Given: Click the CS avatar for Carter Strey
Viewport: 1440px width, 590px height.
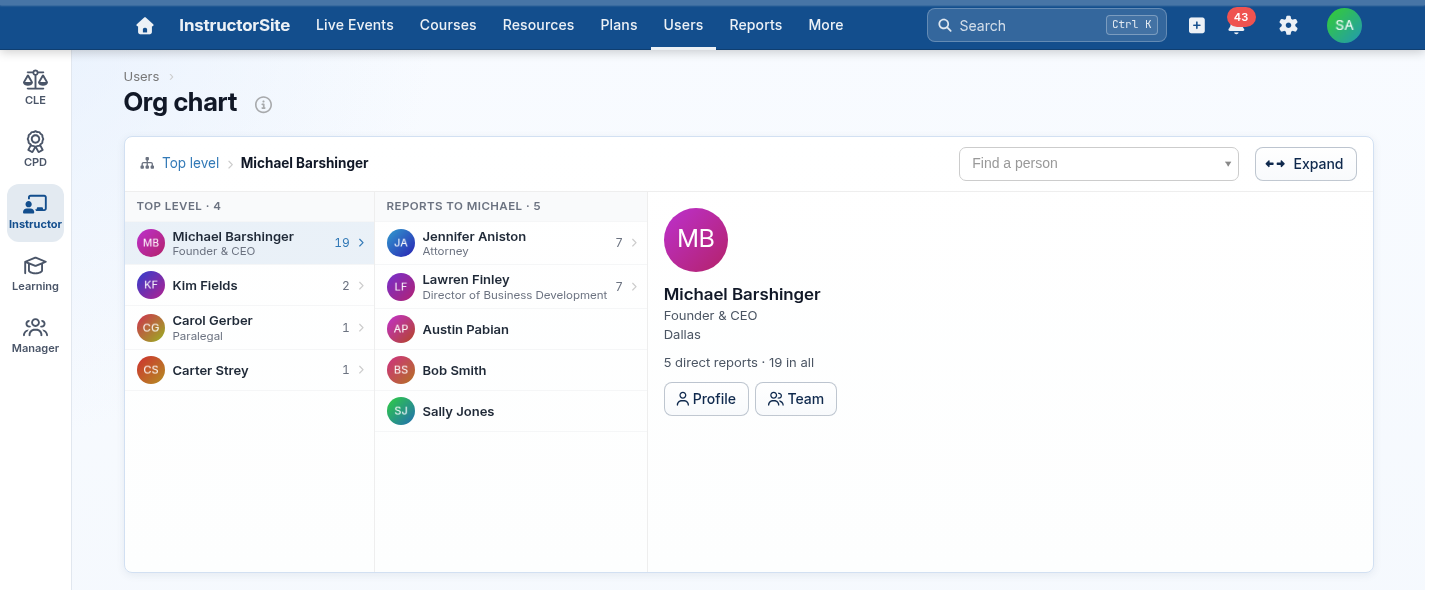Looking at the screenshot, I should pos(151,370).
